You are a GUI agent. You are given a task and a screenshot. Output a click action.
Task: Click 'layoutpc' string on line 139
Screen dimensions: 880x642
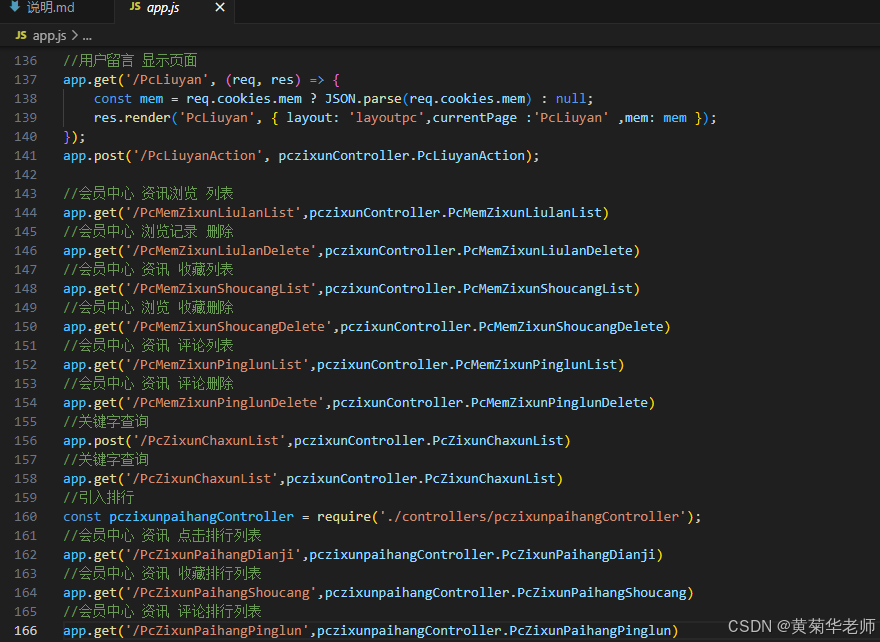[387, 118]
